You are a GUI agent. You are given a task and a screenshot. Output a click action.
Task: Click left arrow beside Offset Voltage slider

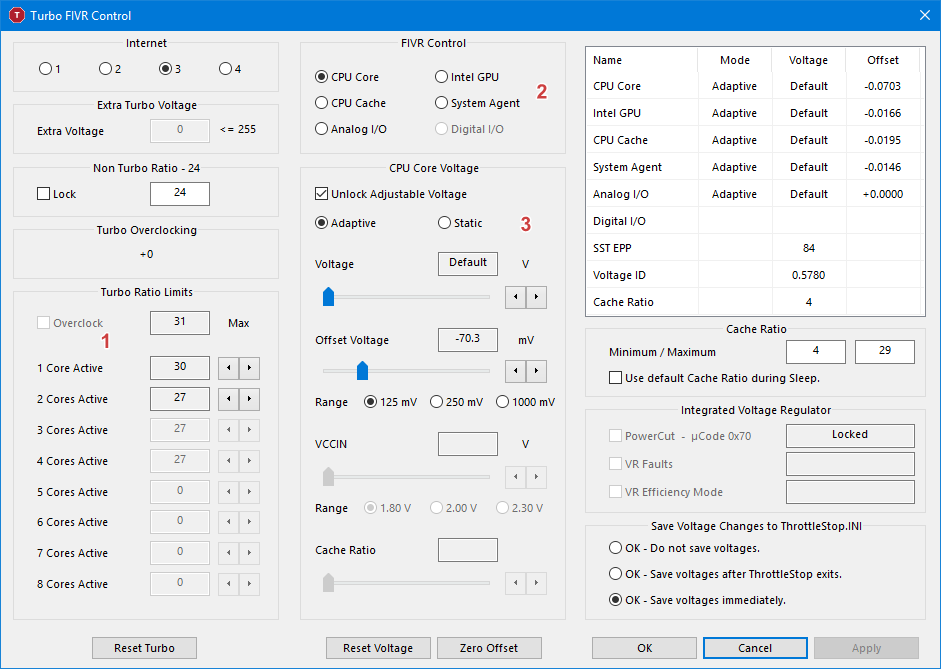click(516, 371)
